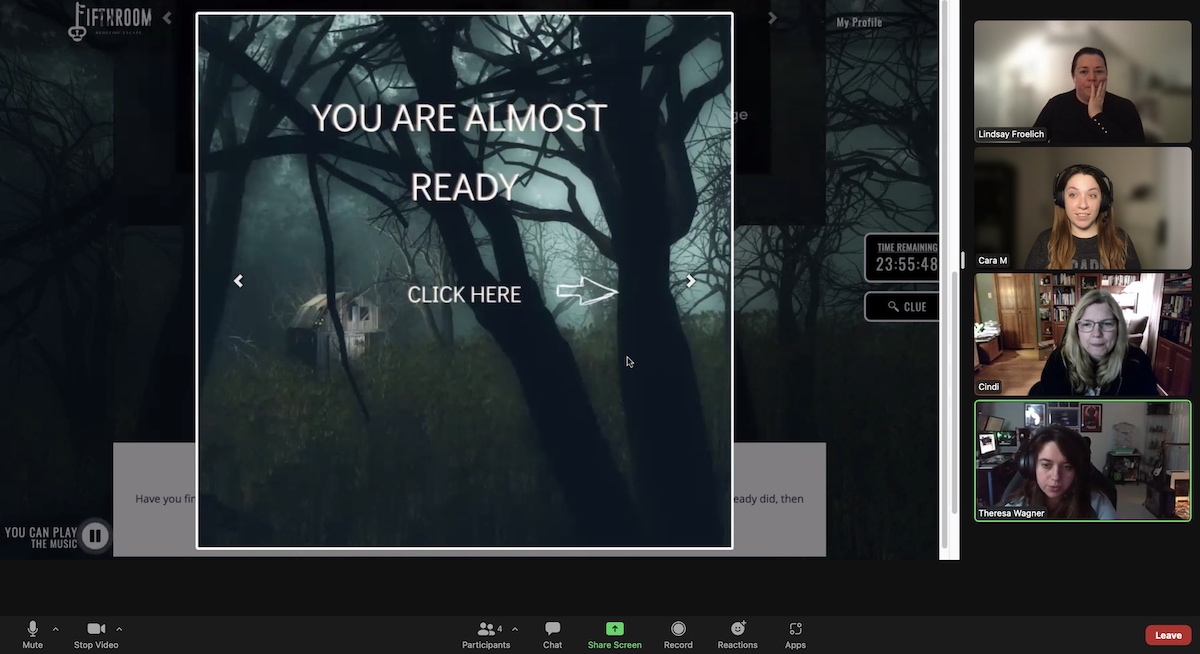The width and height of the screenshot is (1200, 654).
Task: Open the Zoom Apps panel
Action: [795, 634]
